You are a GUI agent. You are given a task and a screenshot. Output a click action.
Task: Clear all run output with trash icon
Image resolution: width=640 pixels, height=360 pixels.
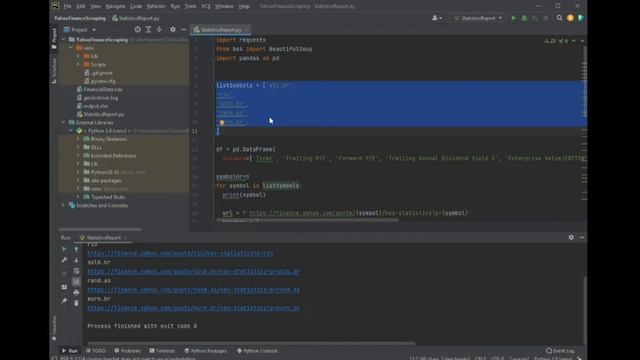tap(76, 303)
